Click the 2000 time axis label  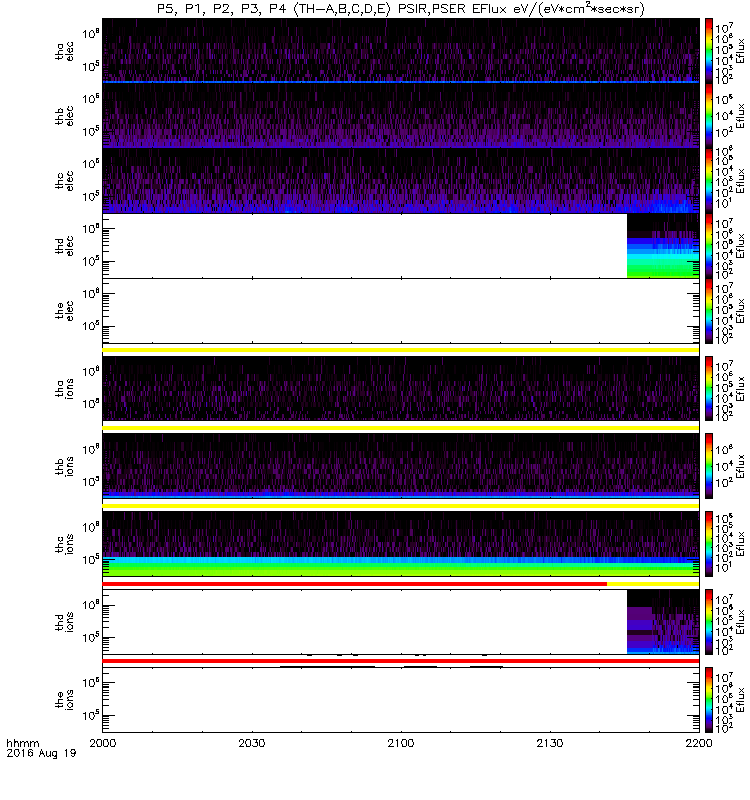pos(103,743)
